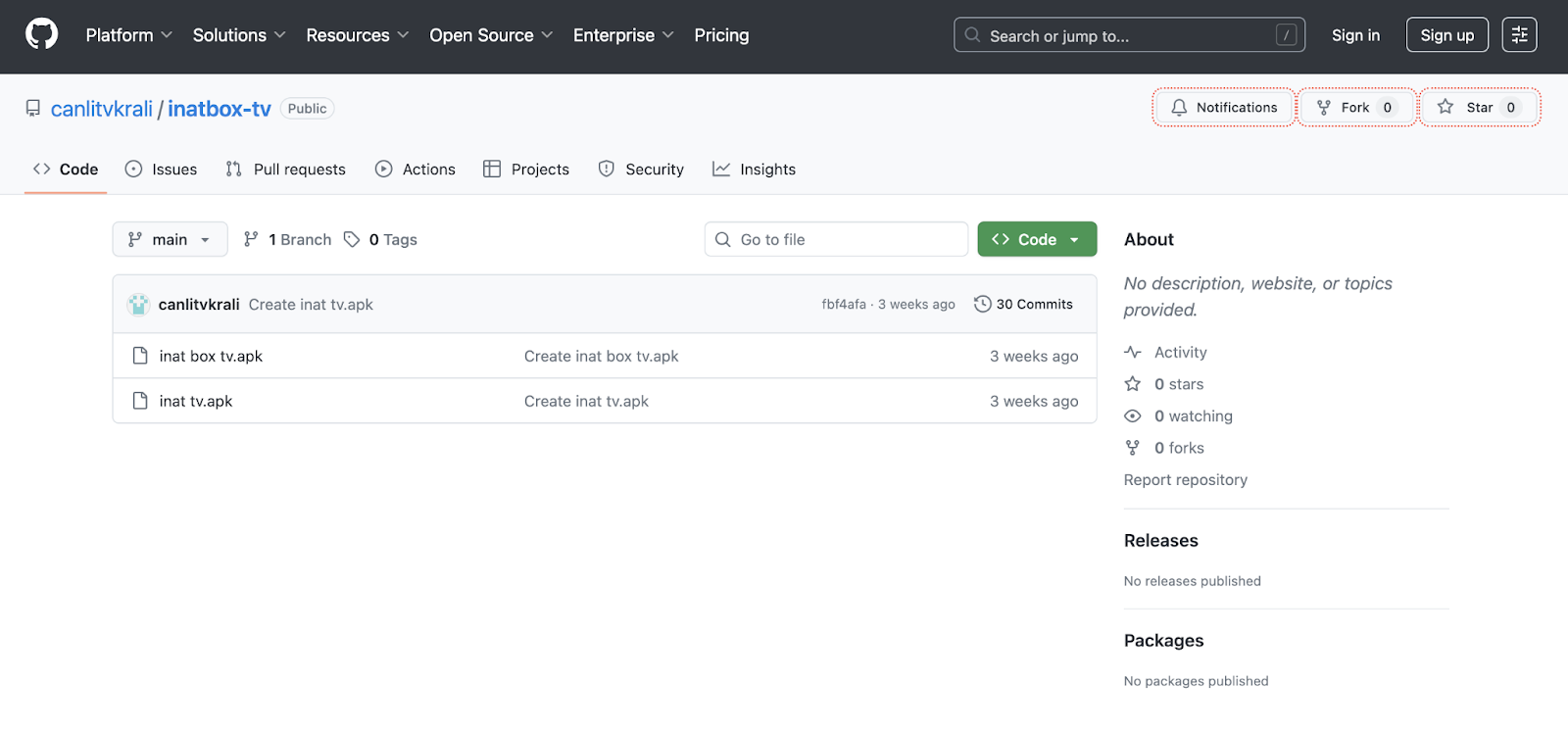Viewport: 1568px width, 733px height.
Task: Click the tag icon next to 0 Tags
Action: click(x=352, y=240)
